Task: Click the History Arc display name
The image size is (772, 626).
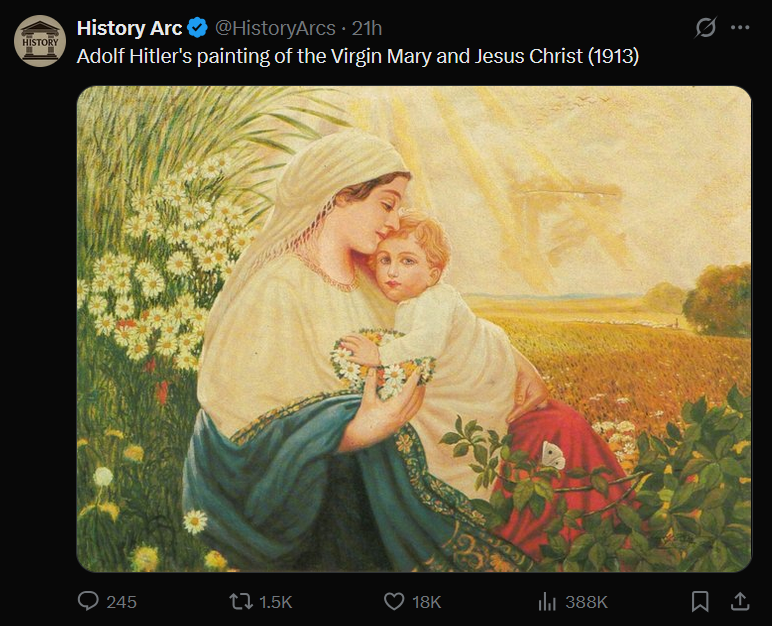Action: tap(130, 28)
